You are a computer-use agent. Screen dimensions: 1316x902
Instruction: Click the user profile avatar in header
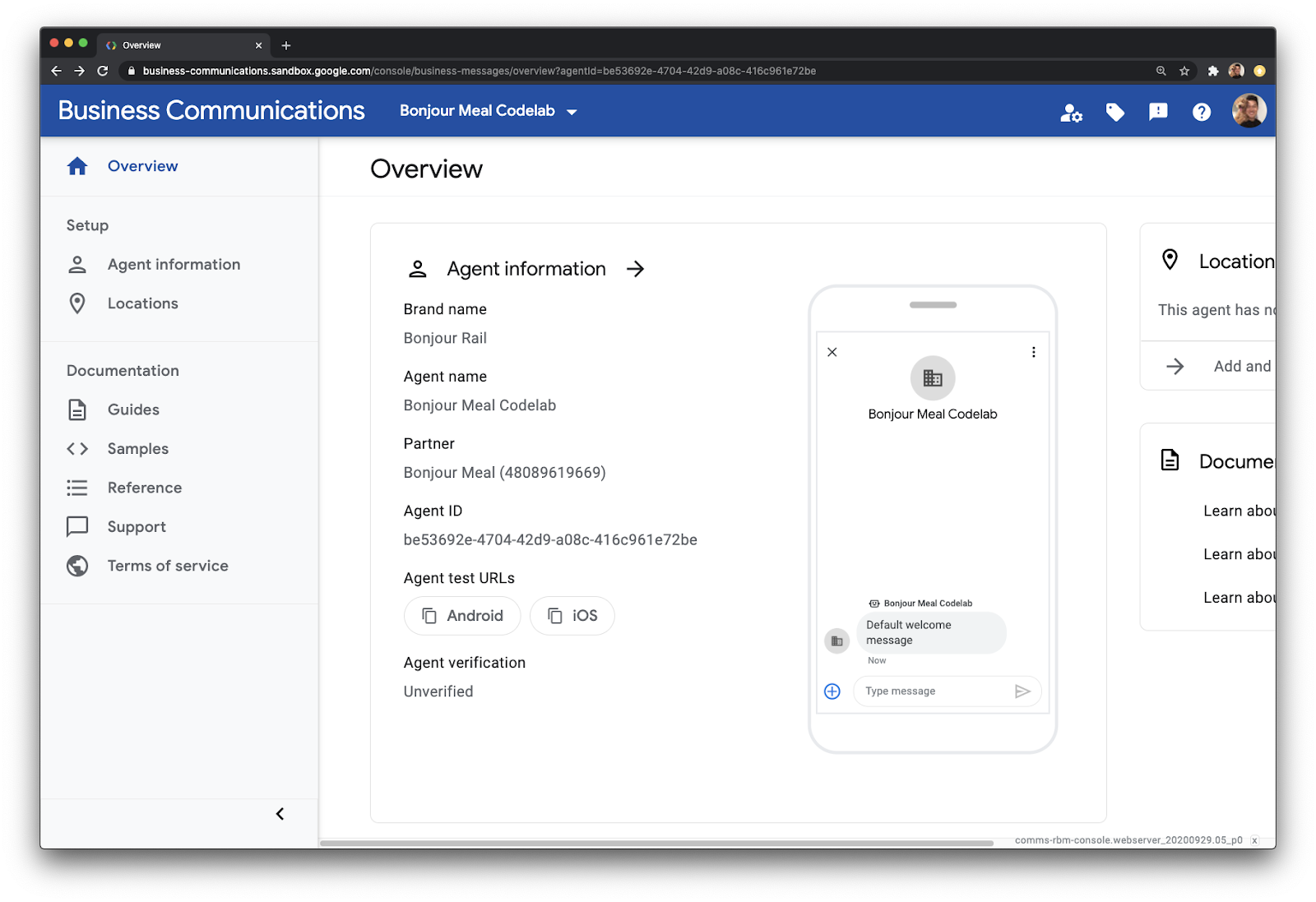click(1248, 111)
